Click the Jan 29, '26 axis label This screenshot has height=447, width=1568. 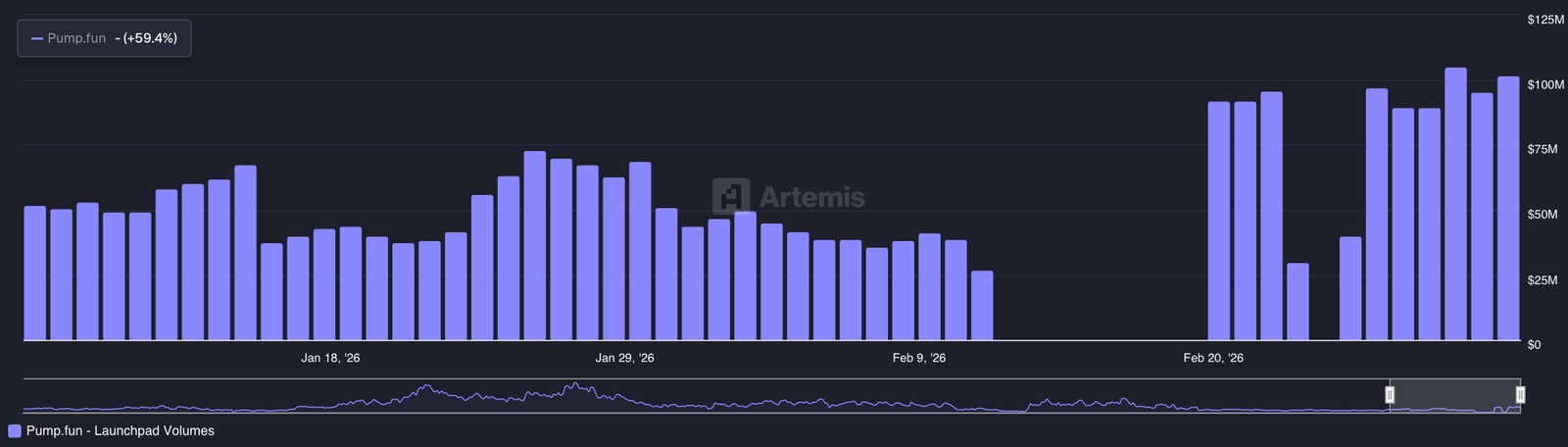click(x=624, y=358)
